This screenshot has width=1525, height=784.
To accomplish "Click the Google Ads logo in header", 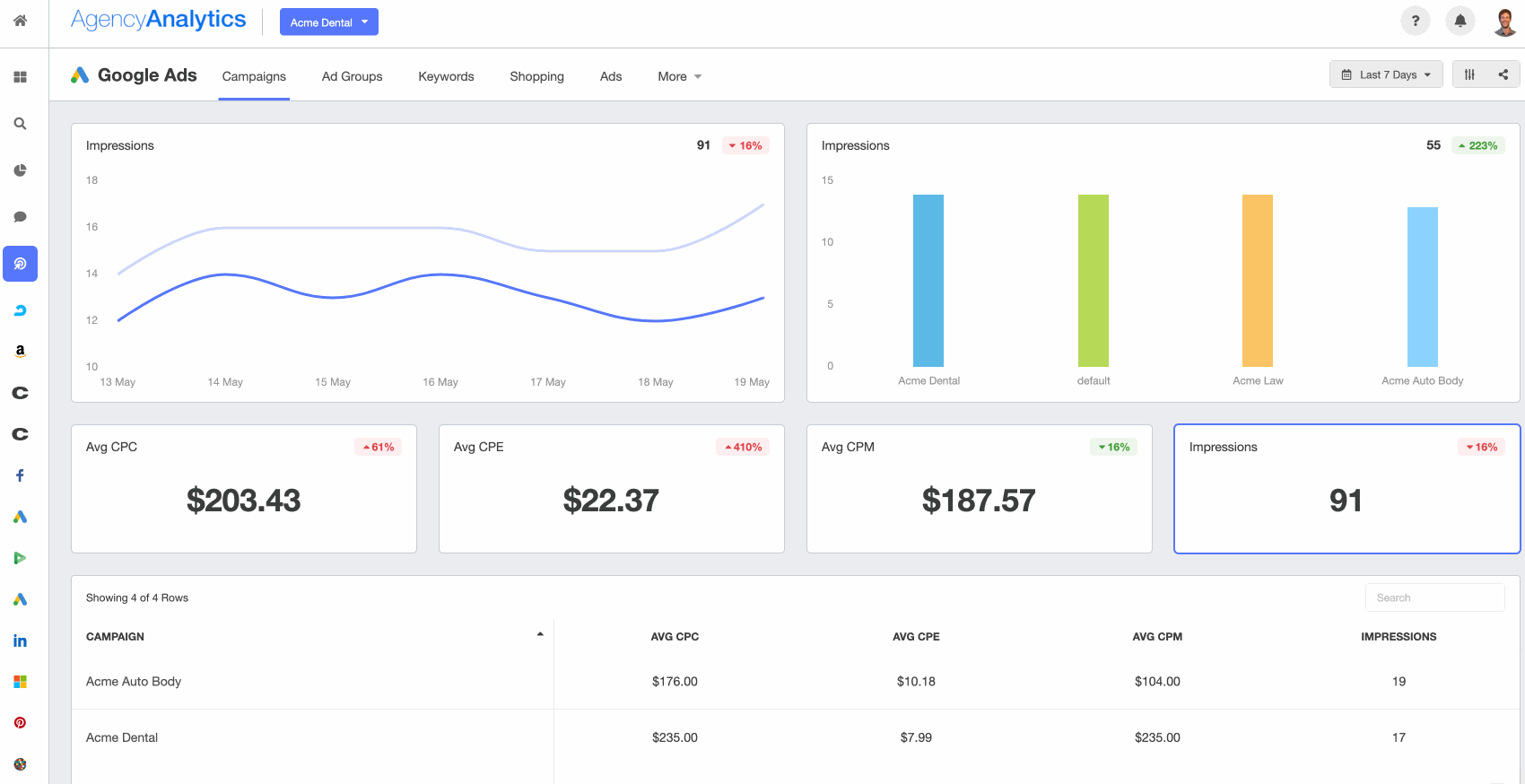I will pos(80,75).
